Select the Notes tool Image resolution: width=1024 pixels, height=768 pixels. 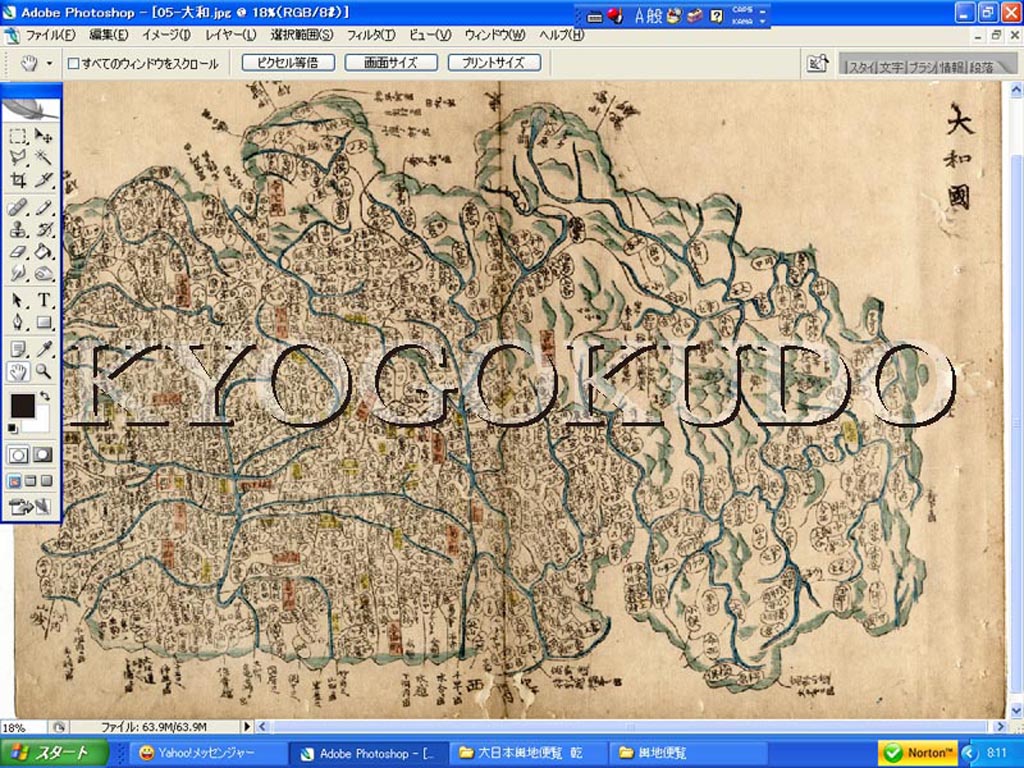coord(18,350)
